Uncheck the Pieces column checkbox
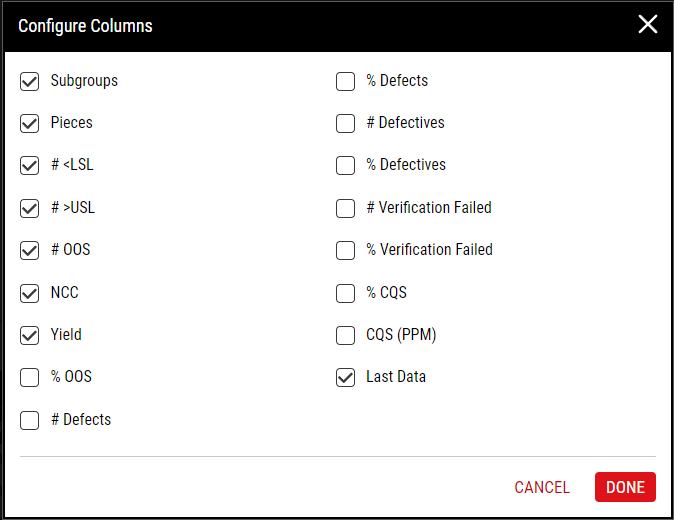 pyautogui.click(x=29, y=123)
